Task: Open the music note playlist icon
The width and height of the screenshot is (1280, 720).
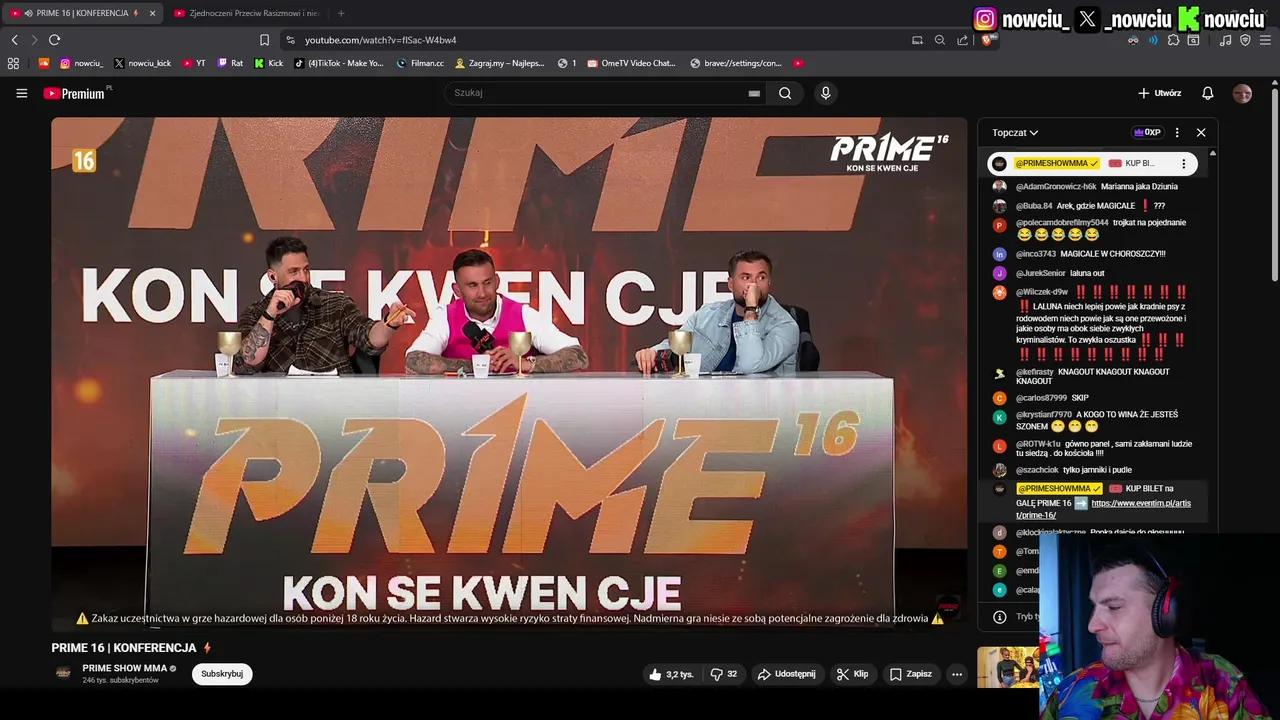Action: [x=1225, y=40]
